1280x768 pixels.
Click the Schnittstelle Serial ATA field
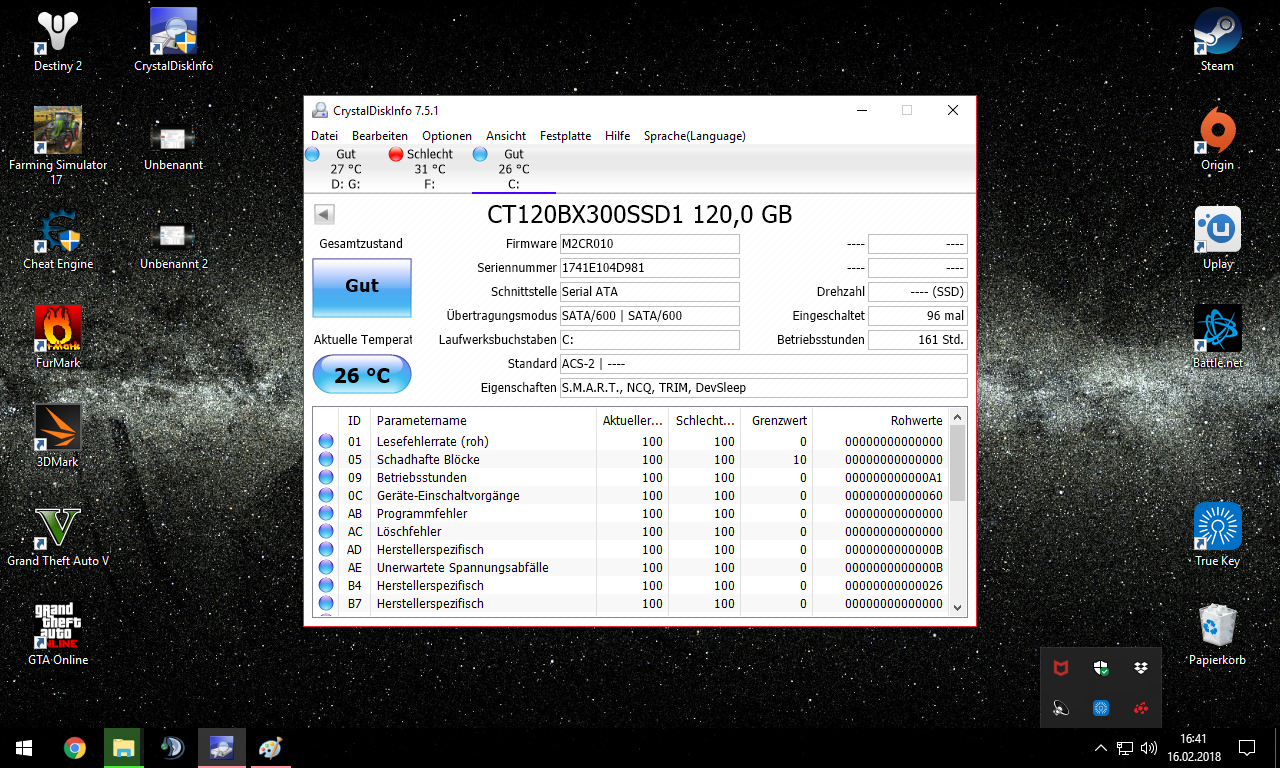(x=649, y=292)
